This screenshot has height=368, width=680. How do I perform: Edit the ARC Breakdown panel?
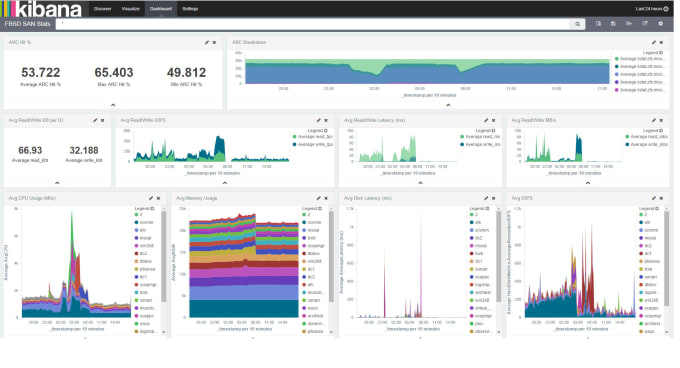click(x=654, y=42)
